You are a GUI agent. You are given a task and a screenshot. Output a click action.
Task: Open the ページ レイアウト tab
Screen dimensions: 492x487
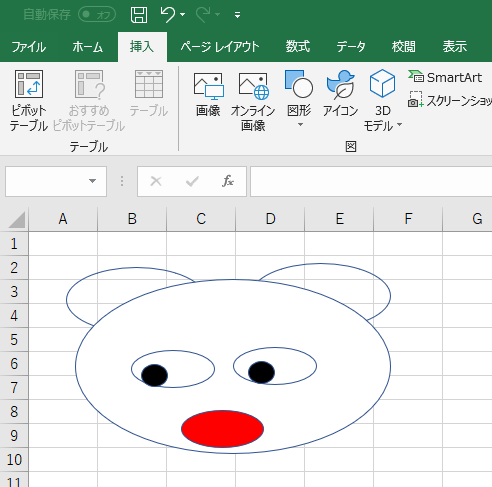coord(220,47)
